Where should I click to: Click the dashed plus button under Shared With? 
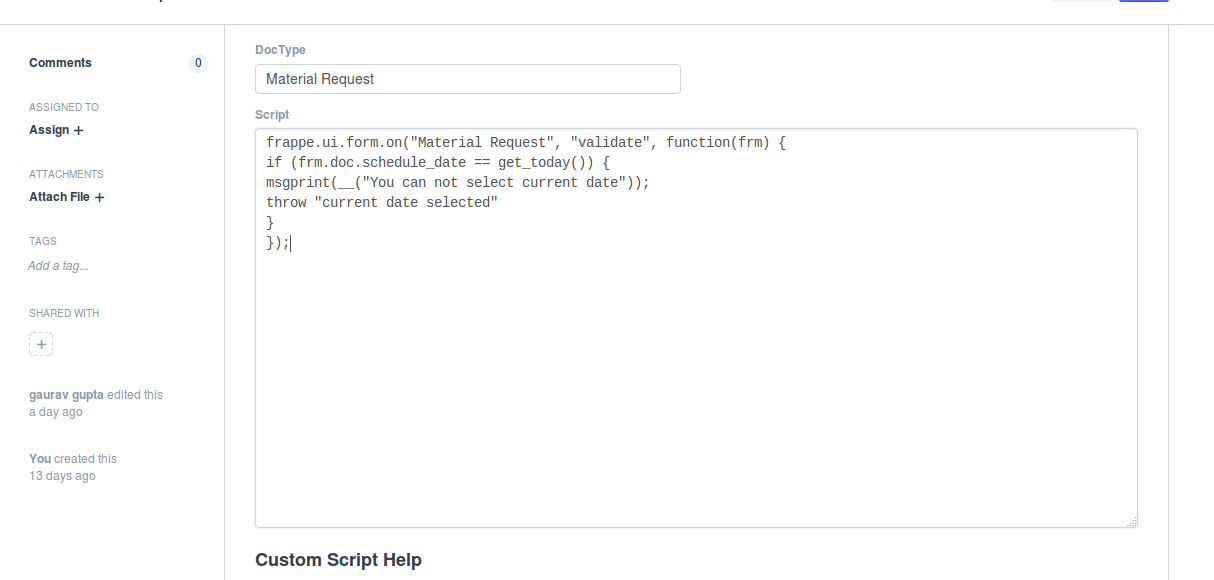tap(41, 344)
